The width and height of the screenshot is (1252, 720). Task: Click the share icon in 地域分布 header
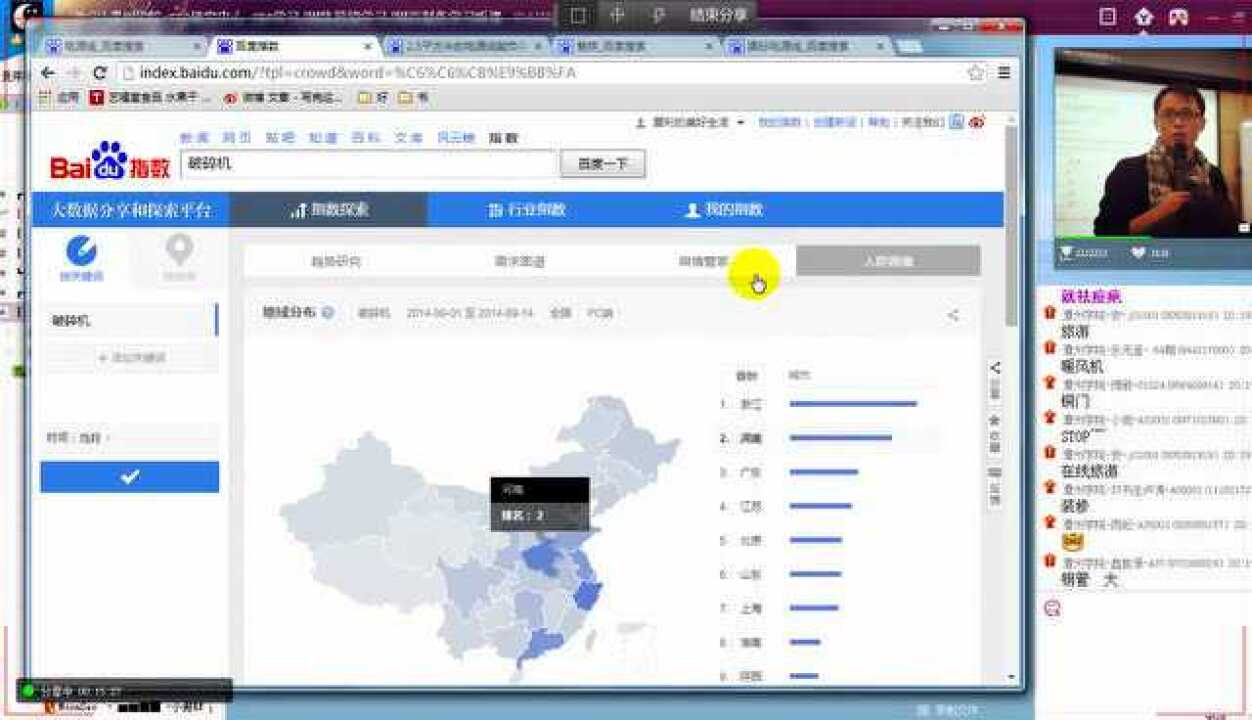[x=953, y=315]
